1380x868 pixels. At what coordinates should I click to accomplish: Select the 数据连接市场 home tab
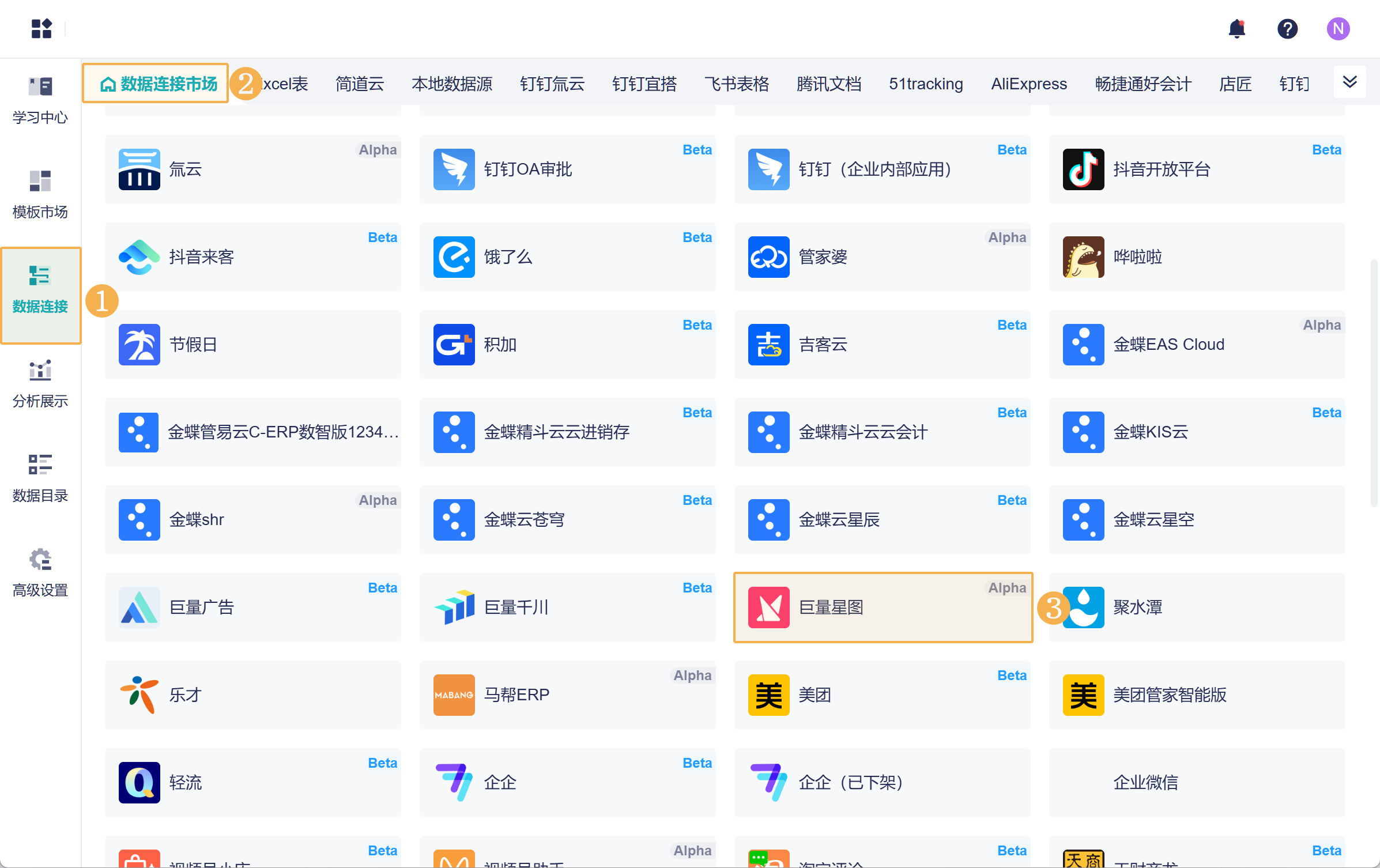click(157, 84)
